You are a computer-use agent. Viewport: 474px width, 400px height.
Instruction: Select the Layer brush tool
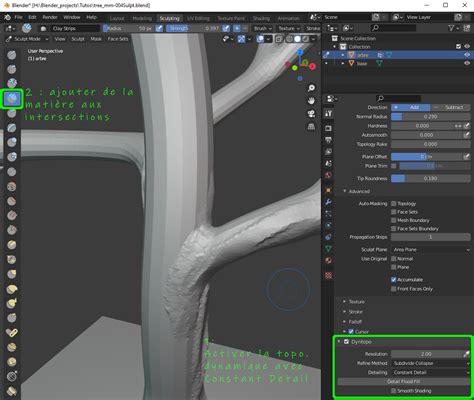click(x=12, y=128)
